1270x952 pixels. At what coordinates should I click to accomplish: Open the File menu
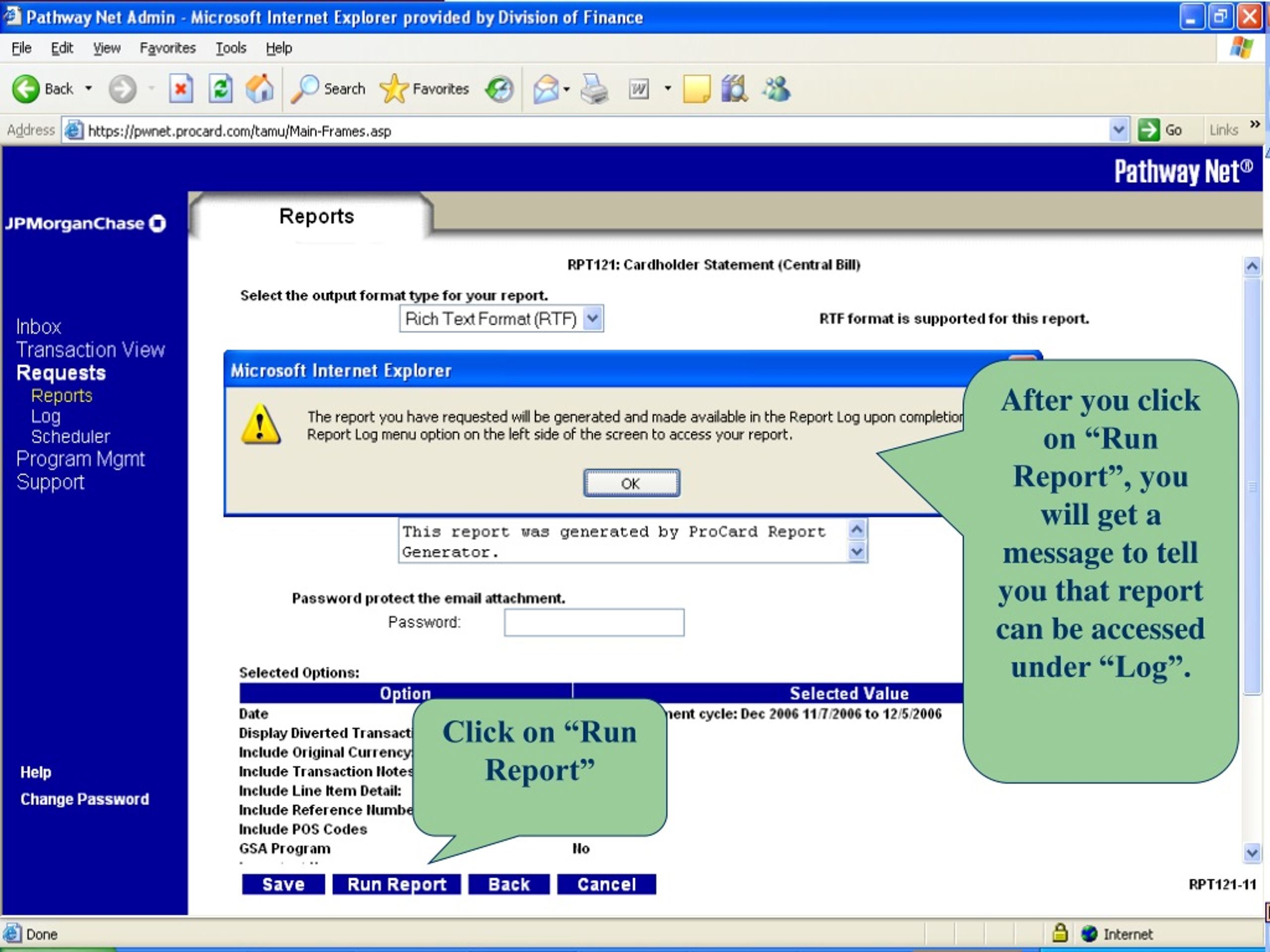pyautogui.click(x=22, y=48)
